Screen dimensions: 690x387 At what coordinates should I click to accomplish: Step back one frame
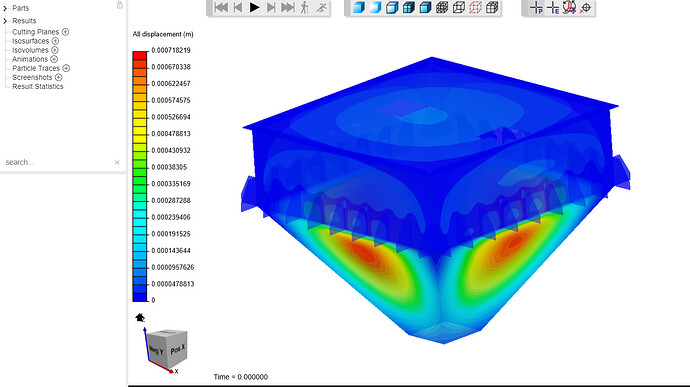click(x=238, y=7)
